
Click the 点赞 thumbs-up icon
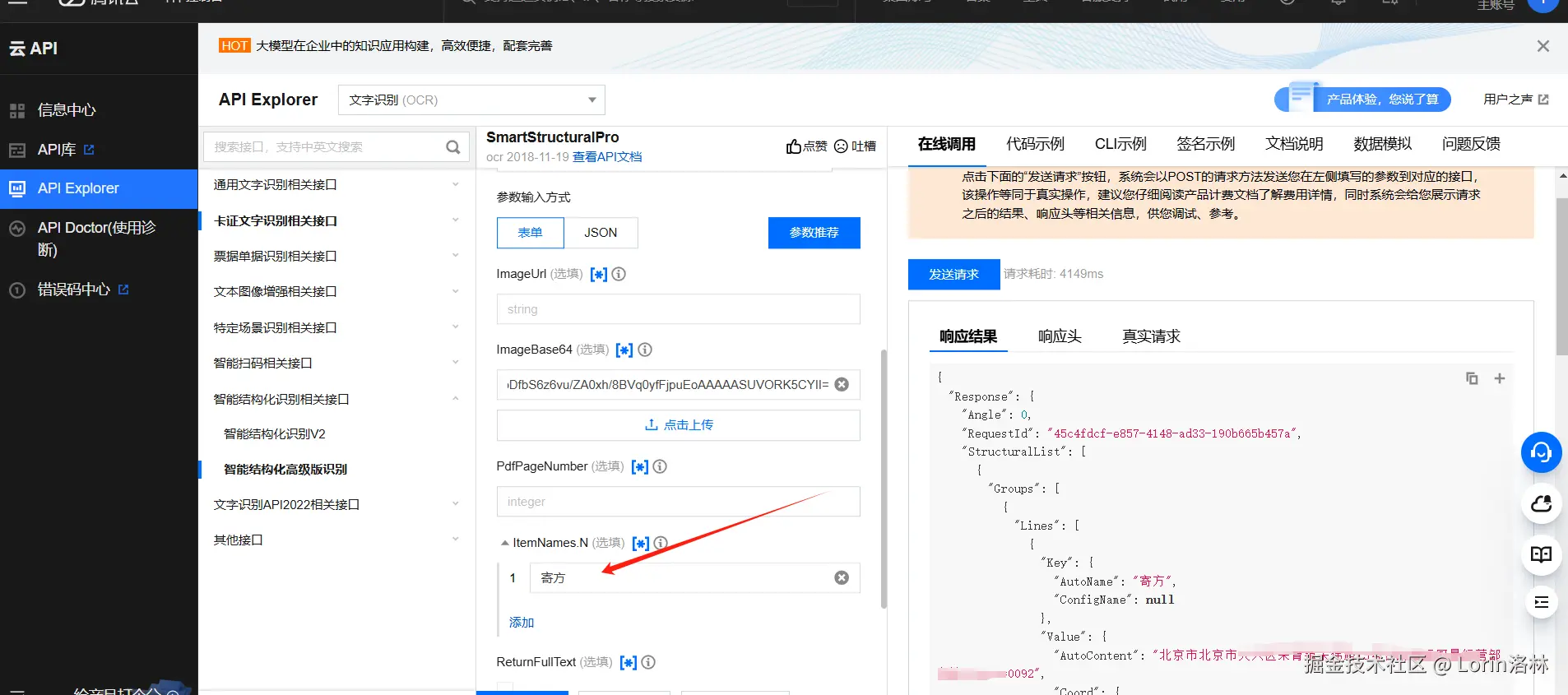[793, 146]
